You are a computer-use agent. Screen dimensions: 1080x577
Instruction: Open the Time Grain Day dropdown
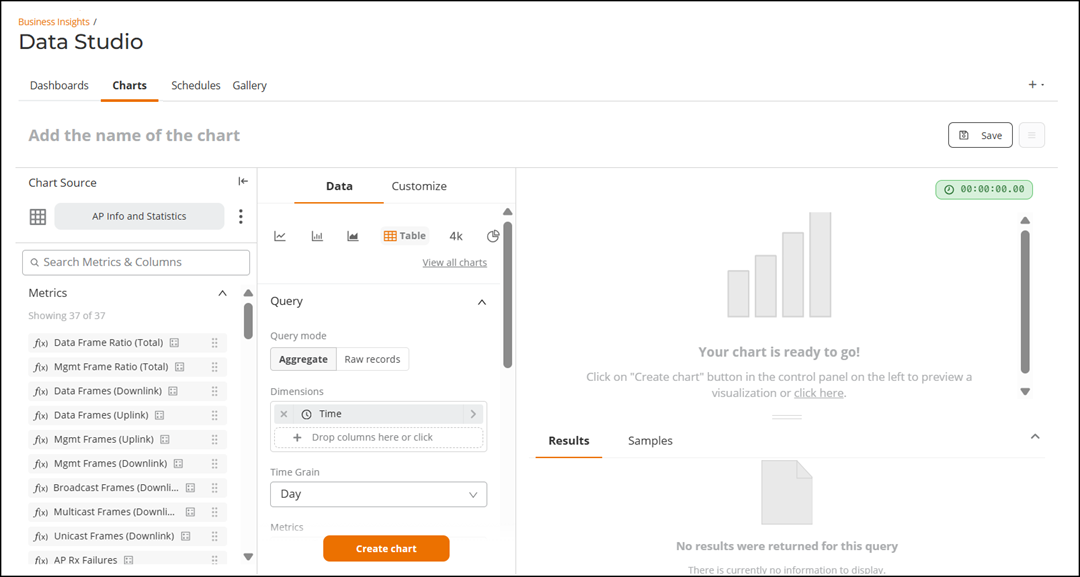click(x=379, y=494)
